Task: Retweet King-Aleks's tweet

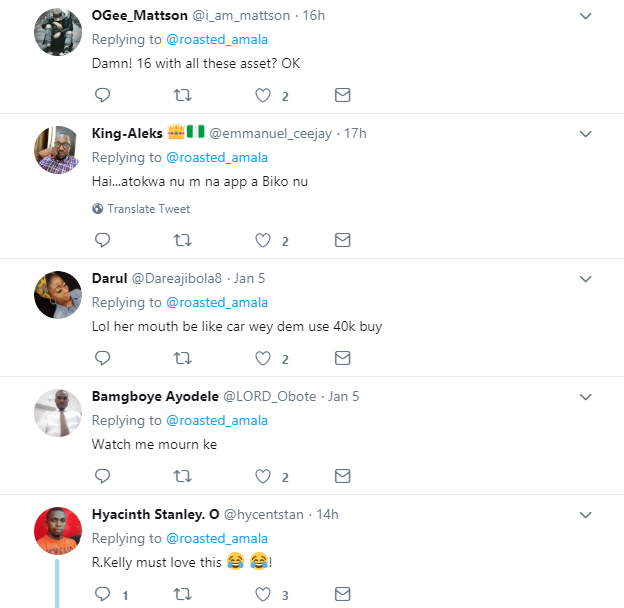Action: (182, 240)
